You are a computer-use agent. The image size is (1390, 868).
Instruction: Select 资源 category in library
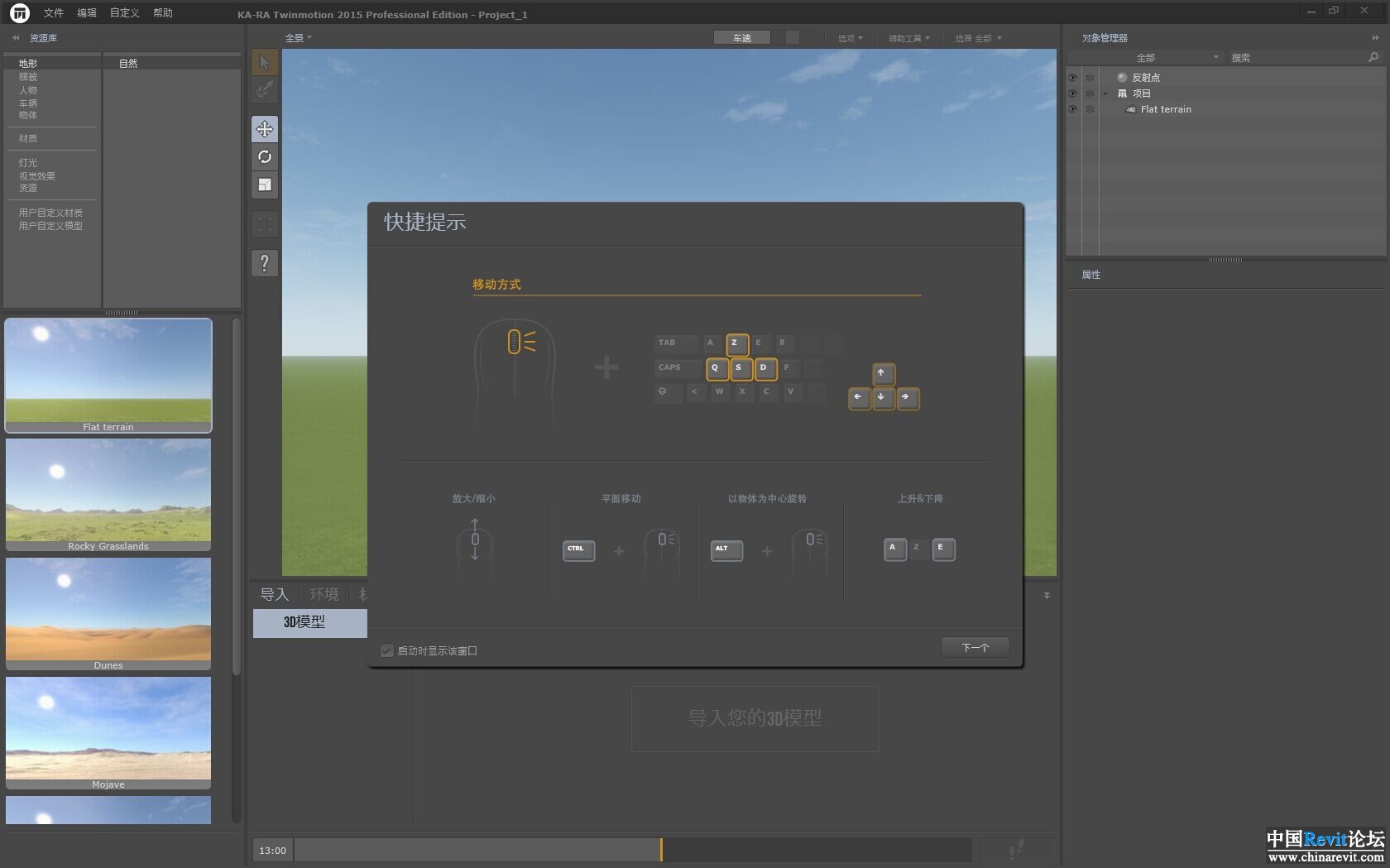pyautogui.click(x=28, y=188)
